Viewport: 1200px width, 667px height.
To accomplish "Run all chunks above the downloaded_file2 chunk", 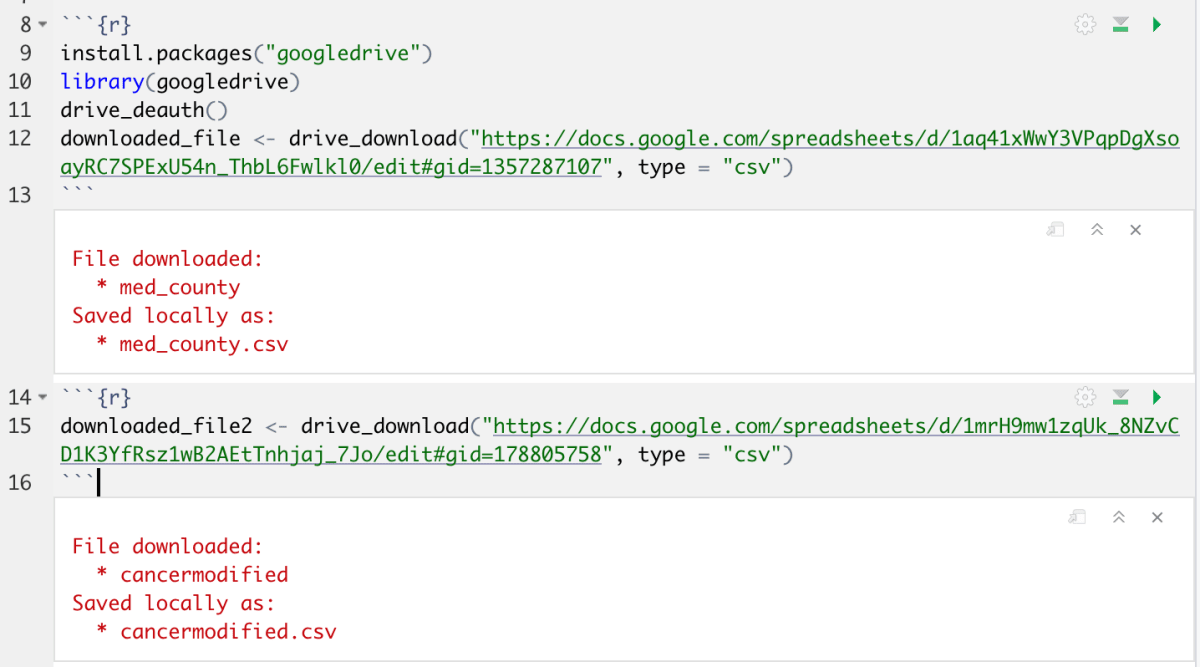I will coord(1121,397).
